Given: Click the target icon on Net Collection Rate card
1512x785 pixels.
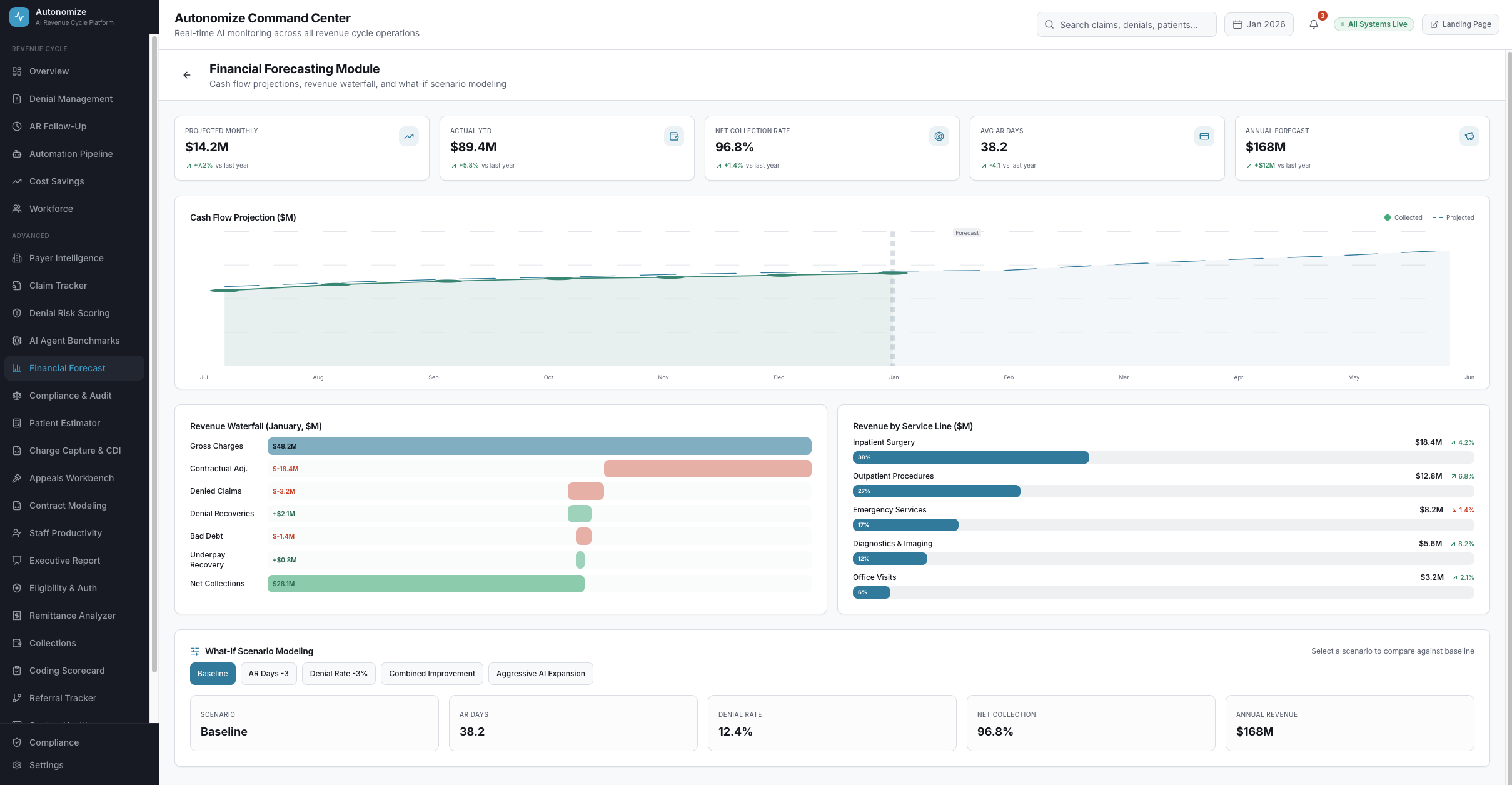Looking at the screenshot, I should pyautogui.click(x=939, y=136).
